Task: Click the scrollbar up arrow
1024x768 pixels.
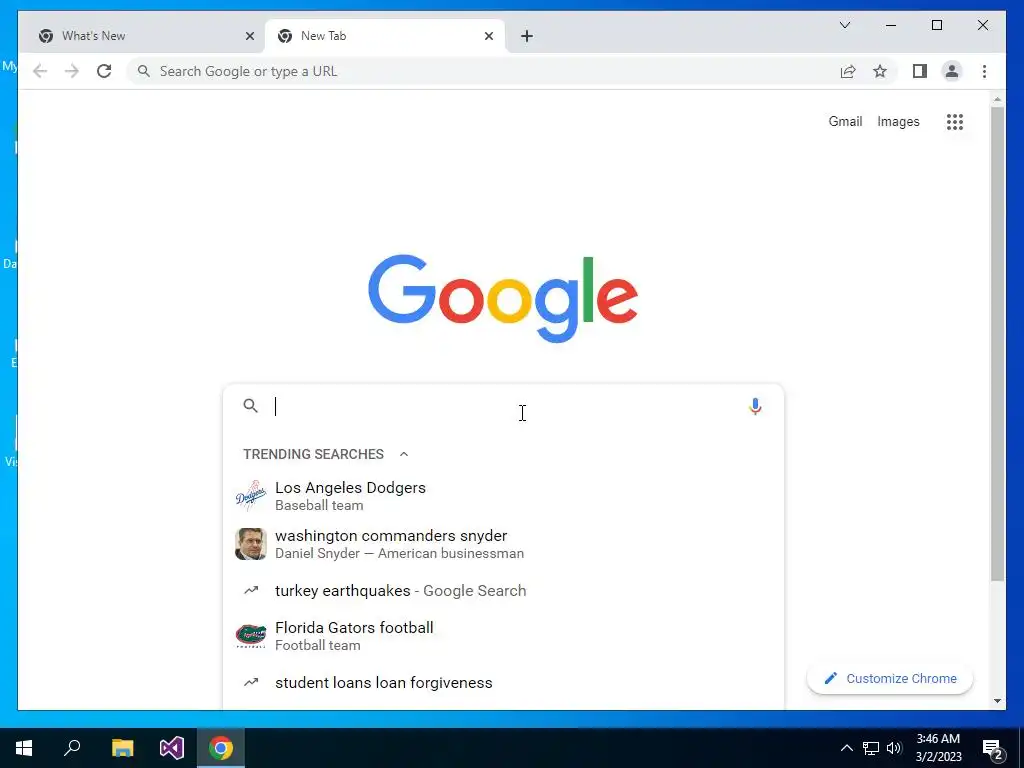Action: pyautogui.click(x=997, y=99)
